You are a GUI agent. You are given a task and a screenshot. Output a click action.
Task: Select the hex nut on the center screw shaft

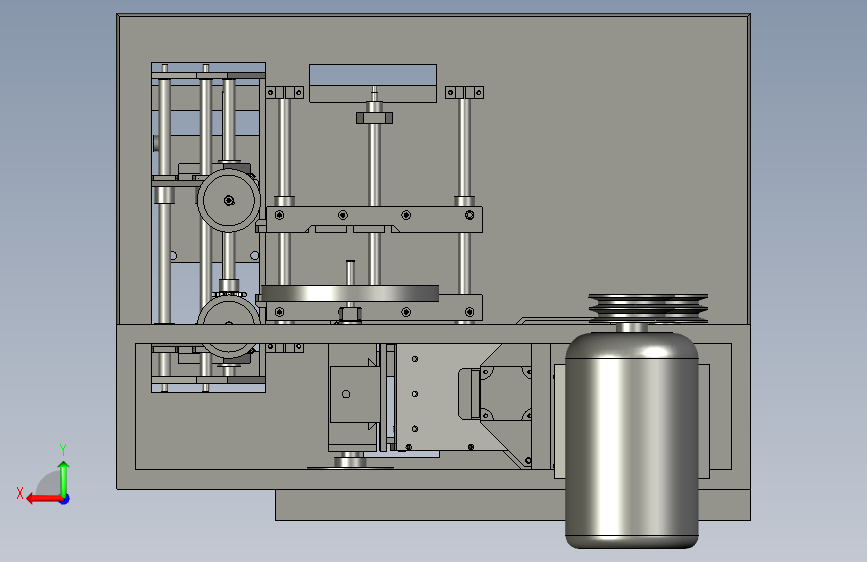[x=374, y=117]
